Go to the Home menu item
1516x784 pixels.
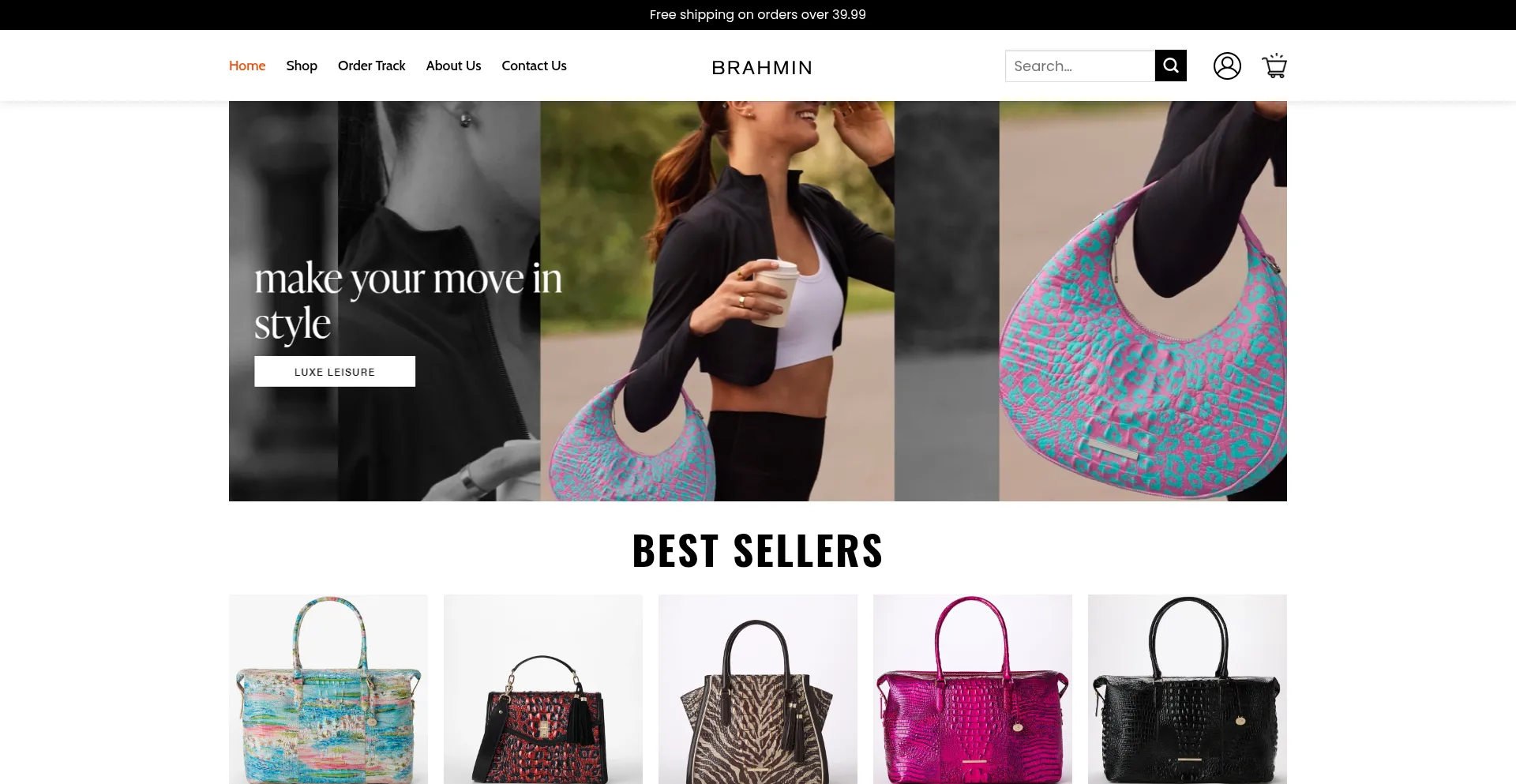tap(247, 66)
